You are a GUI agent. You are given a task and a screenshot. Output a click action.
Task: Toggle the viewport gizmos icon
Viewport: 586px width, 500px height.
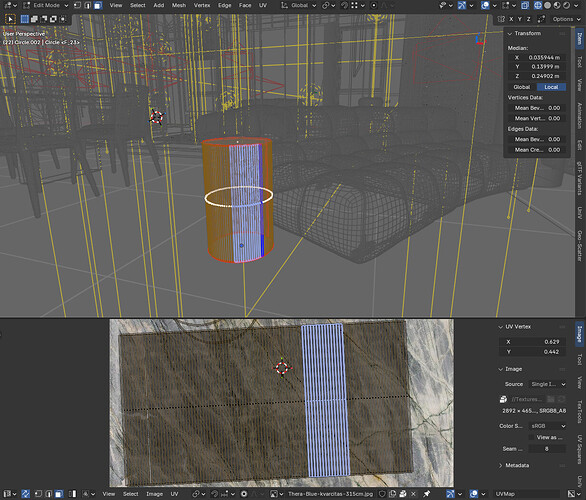462,5
